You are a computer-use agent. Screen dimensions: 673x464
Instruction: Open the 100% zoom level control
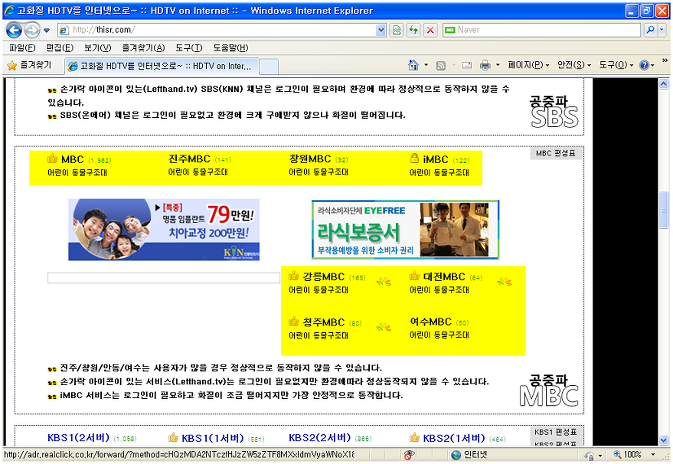(634, 455)
